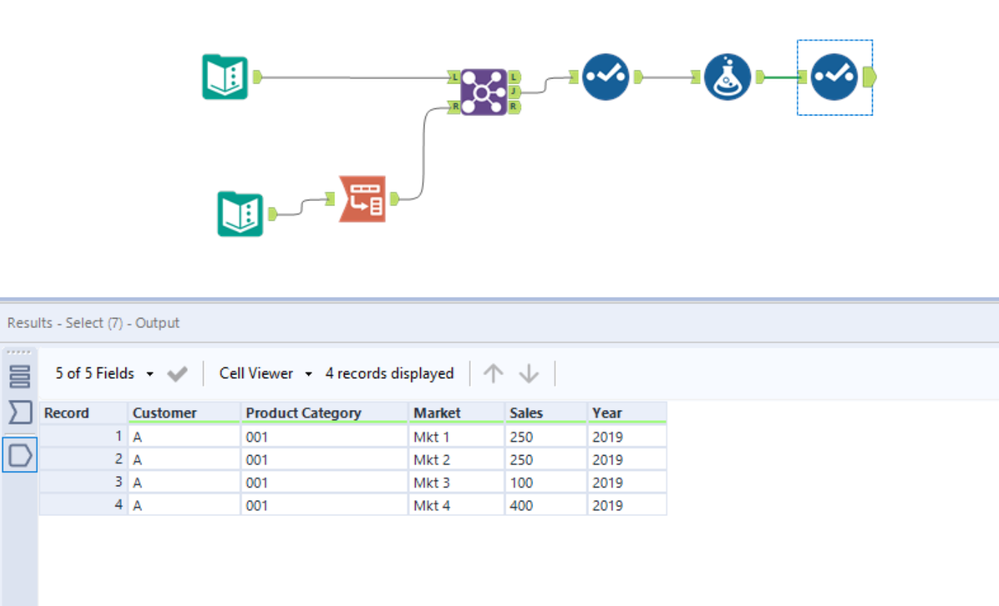This screenshot has height=606, width=999.
Task: Select the Sales value 400 cell
Action: click(546, 506)
